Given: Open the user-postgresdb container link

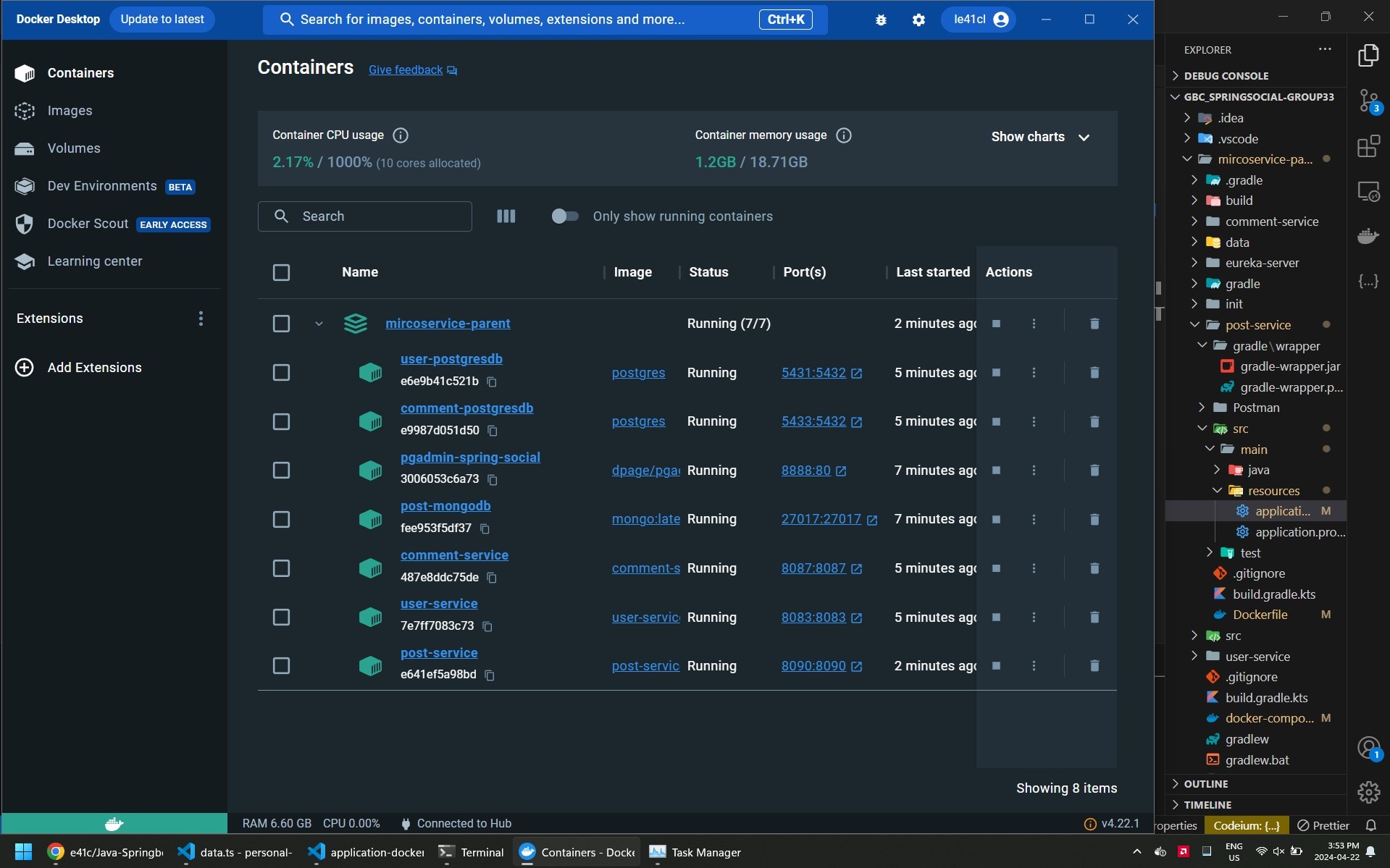Looking at the screenshot, I should [451, 359].
